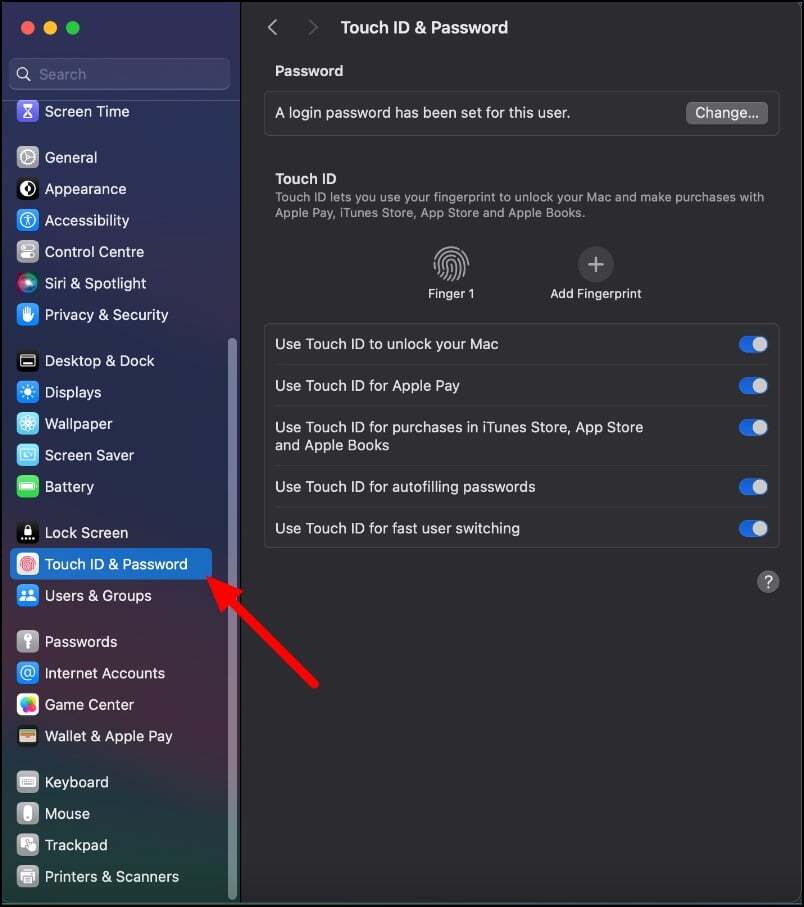This screenshot has width=804, height=907.
Task: Select Screen Time label in sidebar
Action: click(87, 111)
